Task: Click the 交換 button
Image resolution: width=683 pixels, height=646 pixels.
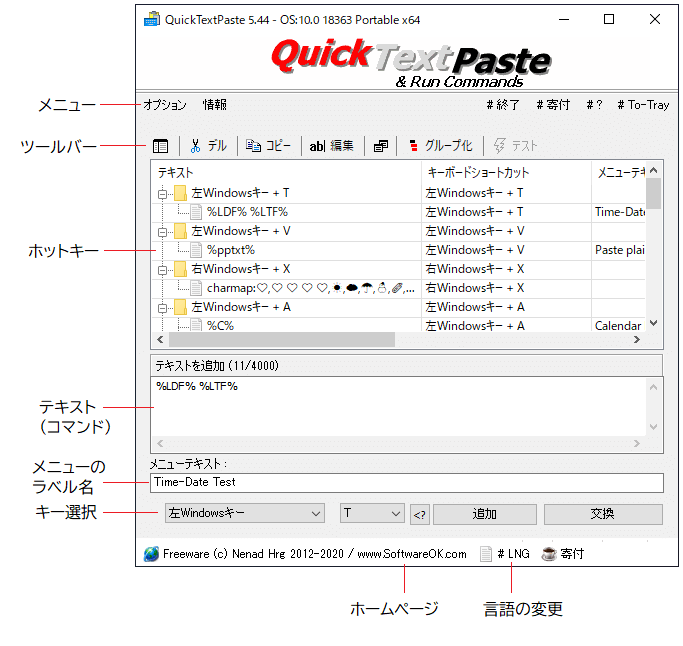Action: pyautogui.click(x=603, y=514)
